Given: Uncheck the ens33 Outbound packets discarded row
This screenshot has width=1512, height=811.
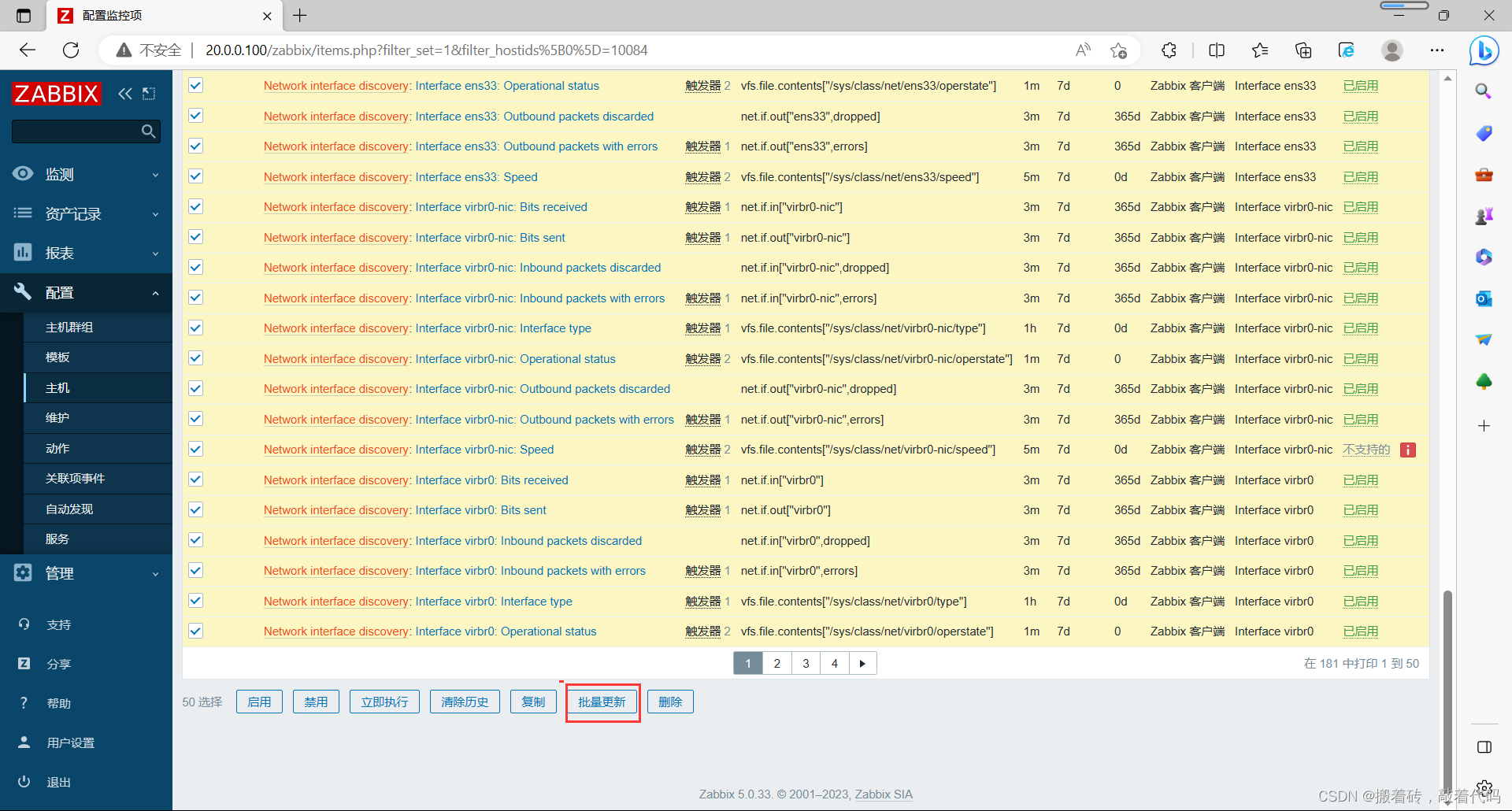Looking at the screenshot, I should pyautogui.click(x=196, y=116).
